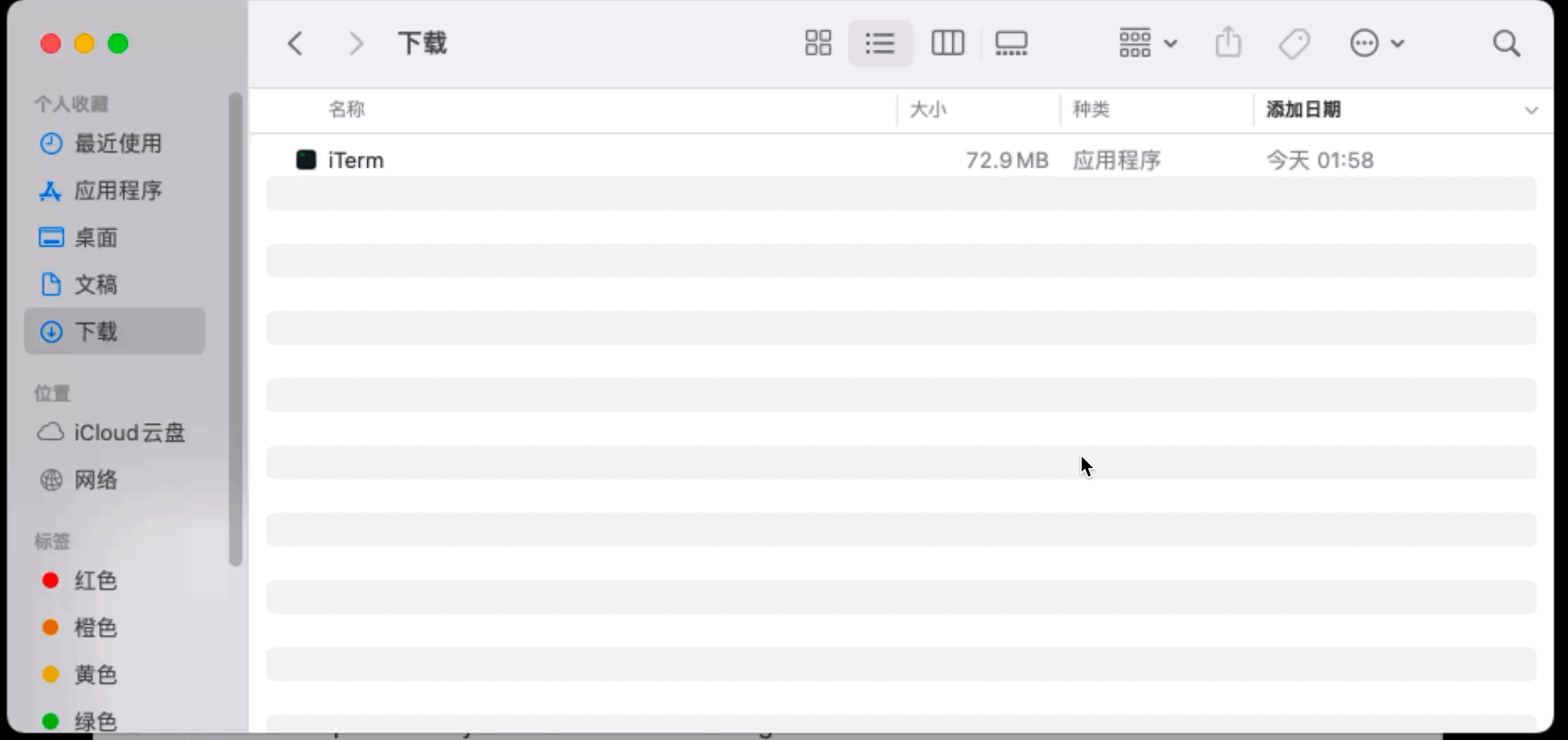
Task: Open iCloud云盘 from the sidebar
Action: click(x=129, y=432)
